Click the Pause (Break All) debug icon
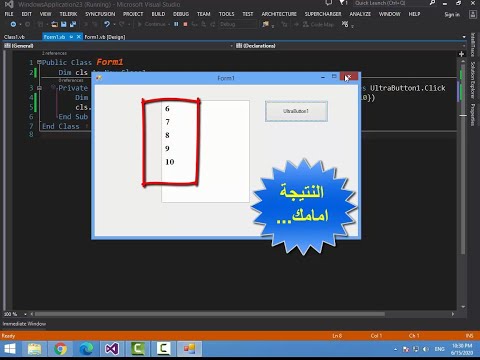Image resolution: width=480 pixels, height=360 pixels. click(x=176, y=24)
